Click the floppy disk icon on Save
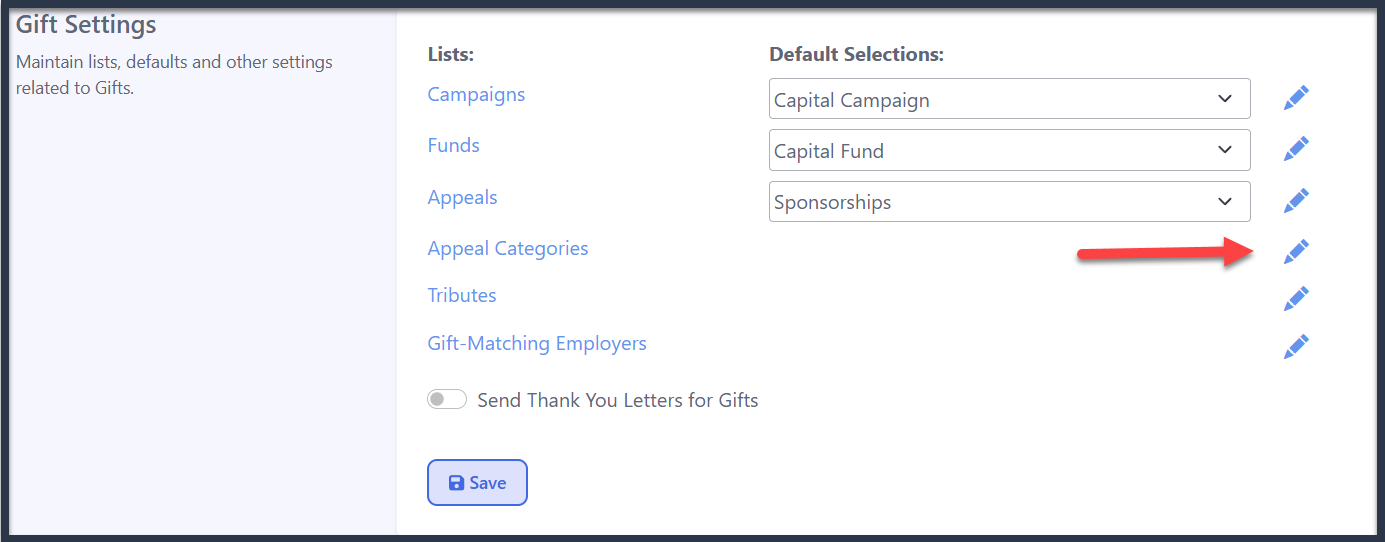1385x542 pixels. pyautogui.click(x=456, y=483)
